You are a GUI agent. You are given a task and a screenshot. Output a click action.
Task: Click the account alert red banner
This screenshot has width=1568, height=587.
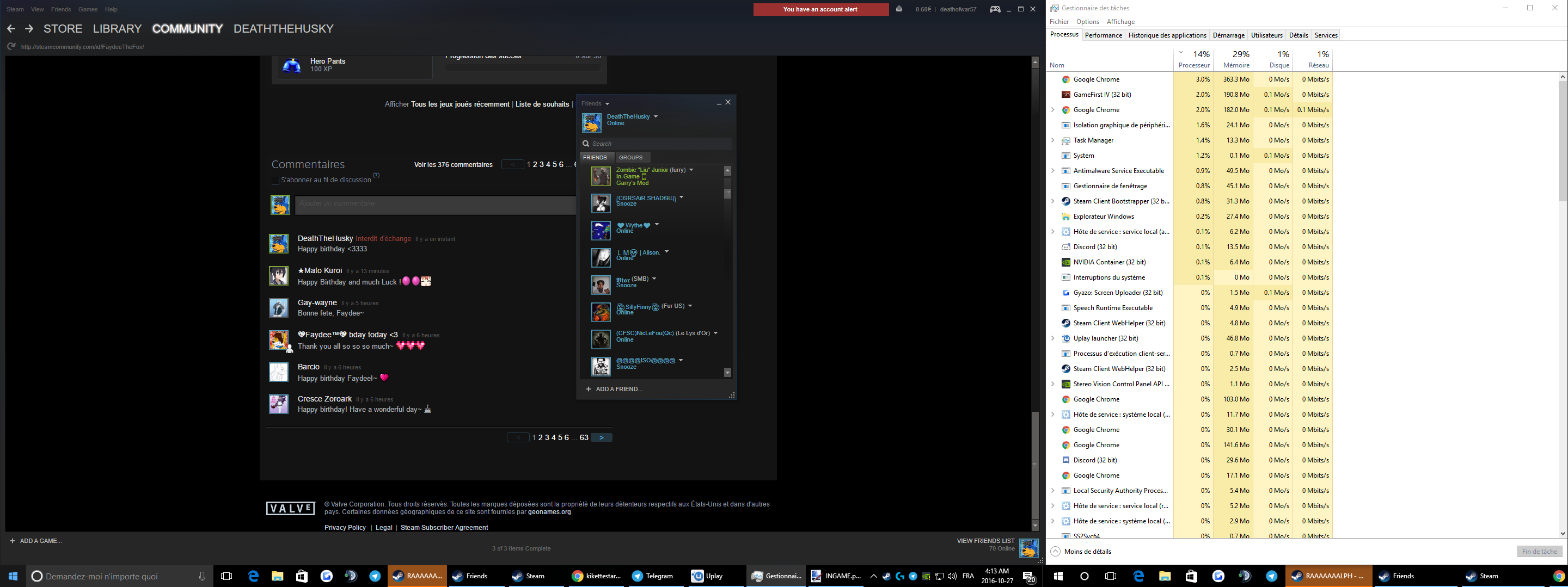[x=820, y=9]
